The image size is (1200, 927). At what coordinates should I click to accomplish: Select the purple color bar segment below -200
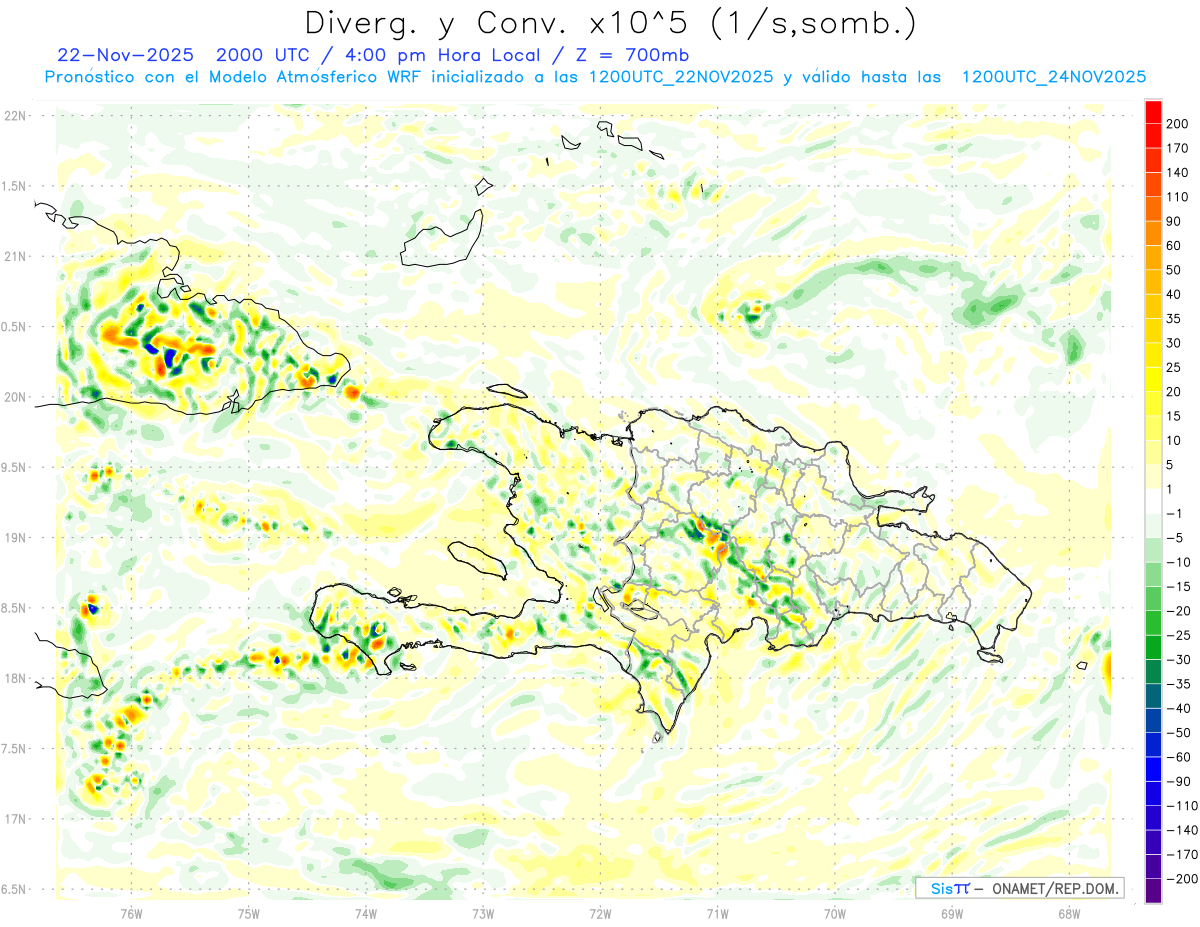(x=1153, y=891)
